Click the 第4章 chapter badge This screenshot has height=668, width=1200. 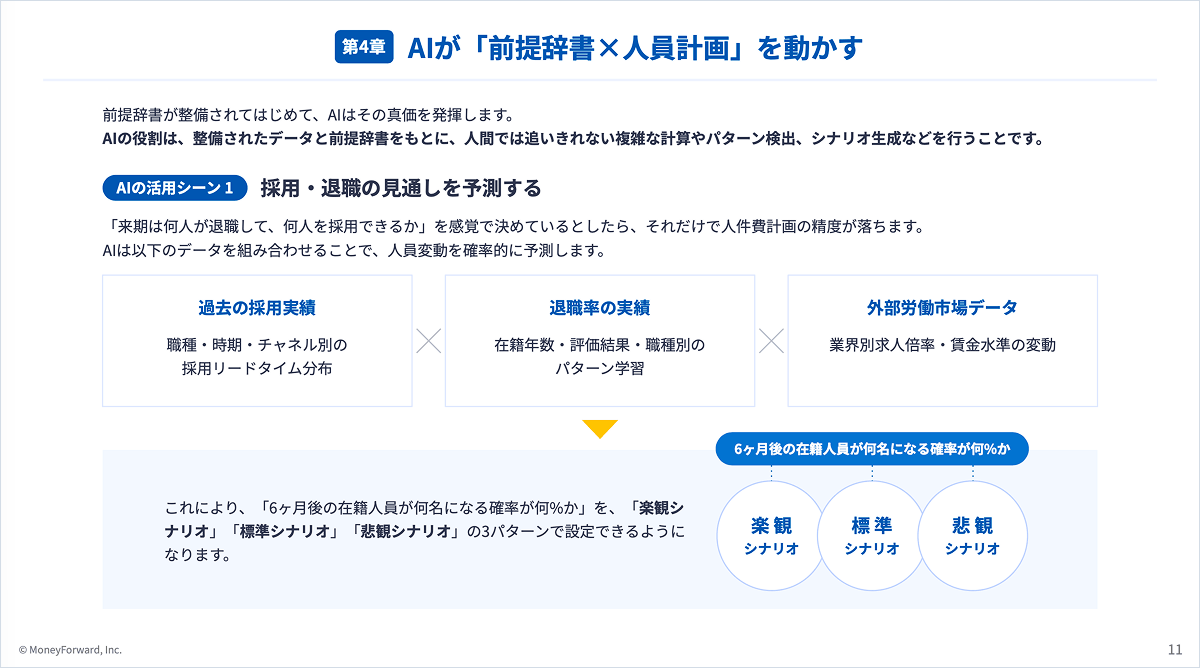click(x=364, y=47)
